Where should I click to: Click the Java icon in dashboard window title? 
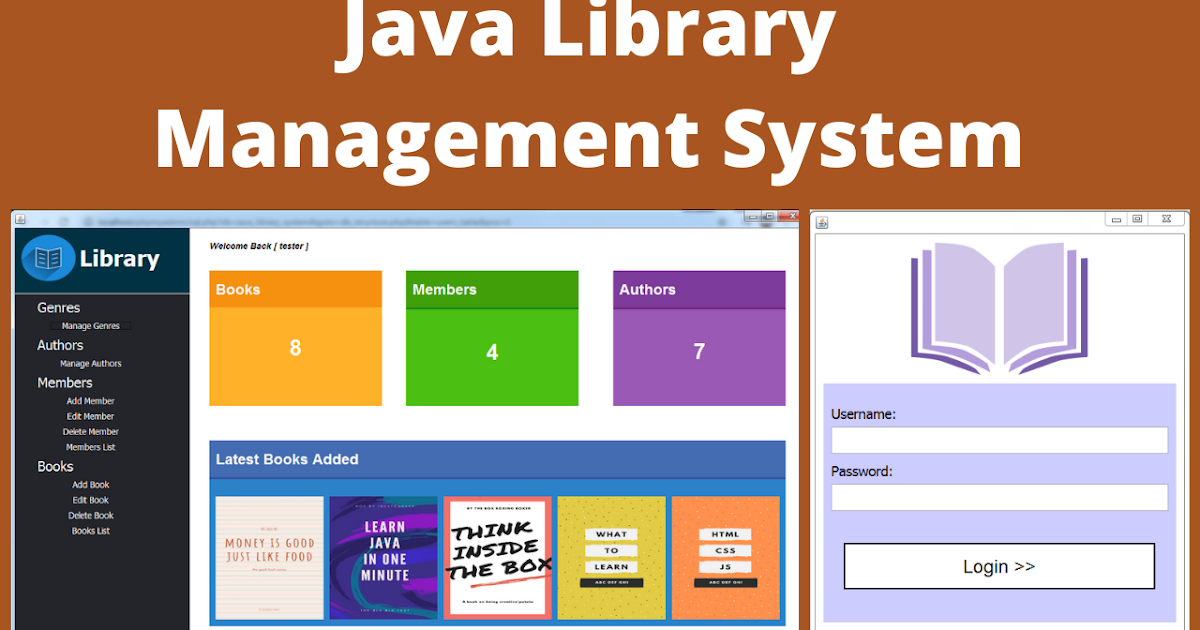click(20, 220)
